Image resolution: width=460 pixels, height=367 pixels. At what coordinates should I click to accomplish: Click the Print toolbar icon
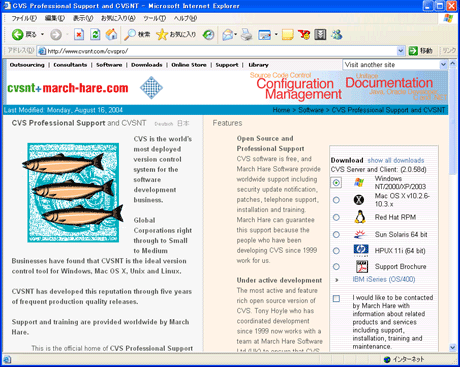click(x=247, y=34)
